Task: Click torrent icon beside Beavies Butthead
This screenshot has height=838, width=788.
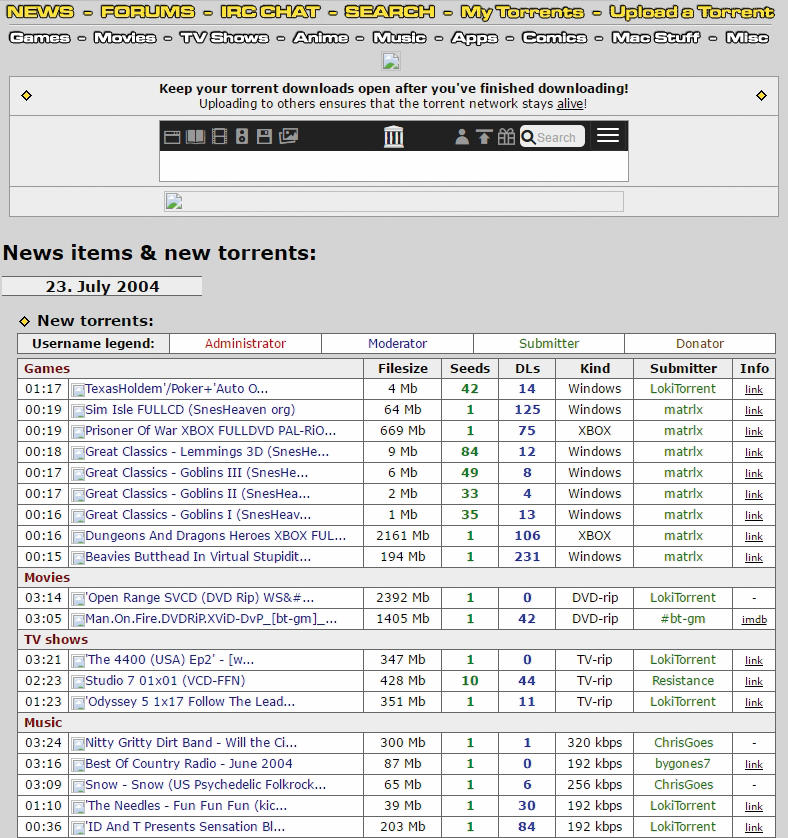Action: click(78, 558)
